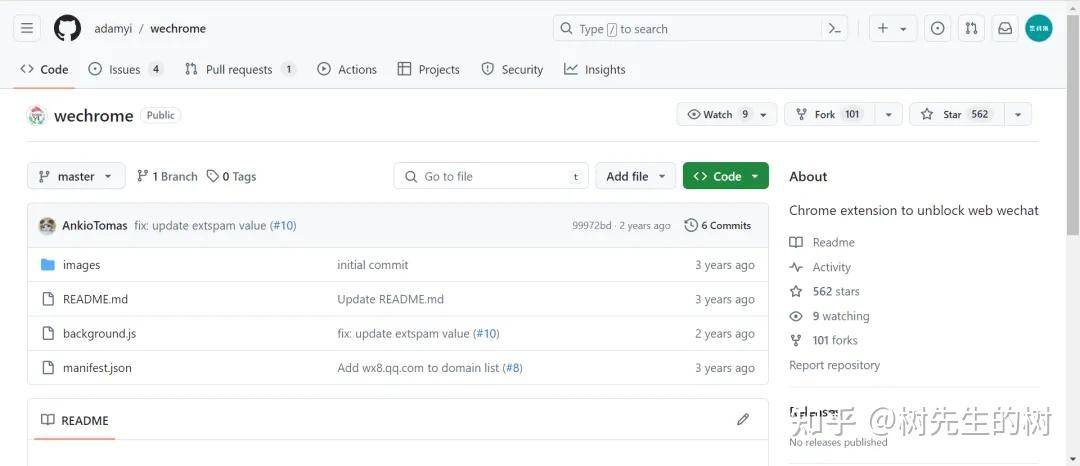Fork the wechrome repository
Image resolution: width=1080 pixels, height=466 pixels.
pos(829,114)
